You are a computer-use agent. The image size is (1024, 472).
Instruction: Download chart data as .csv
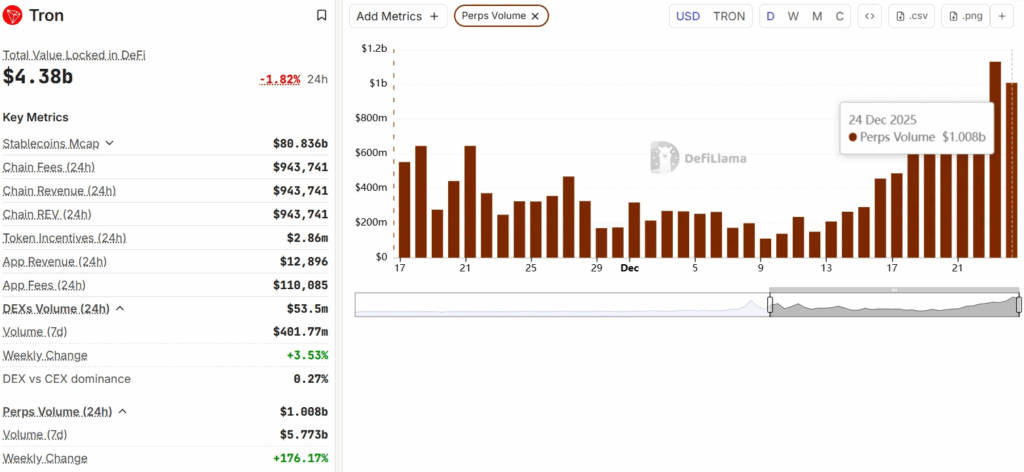[911, 16]
